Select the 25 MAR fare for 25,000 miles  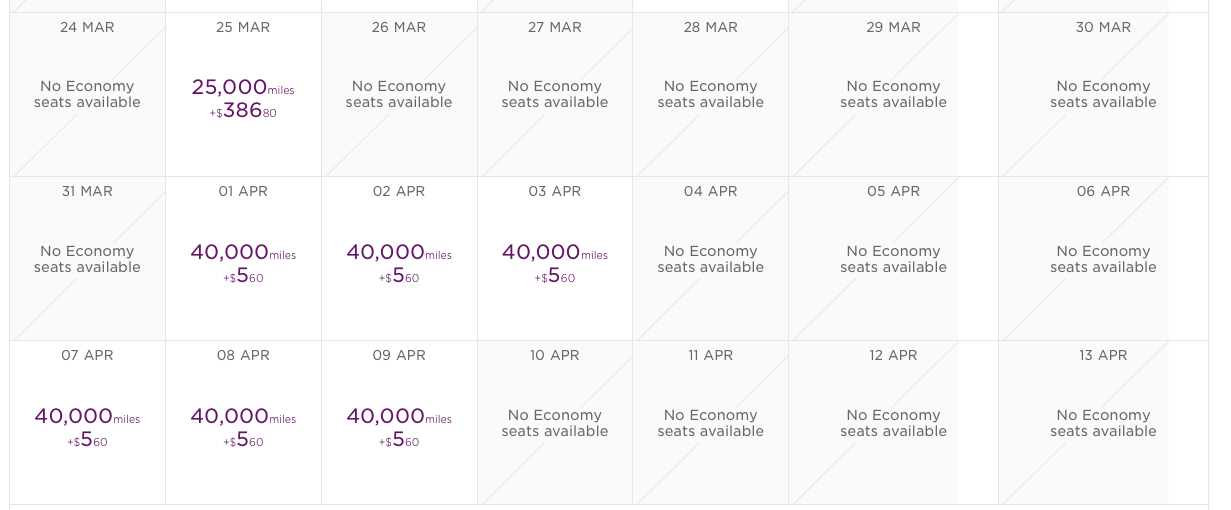click(243, 95)
